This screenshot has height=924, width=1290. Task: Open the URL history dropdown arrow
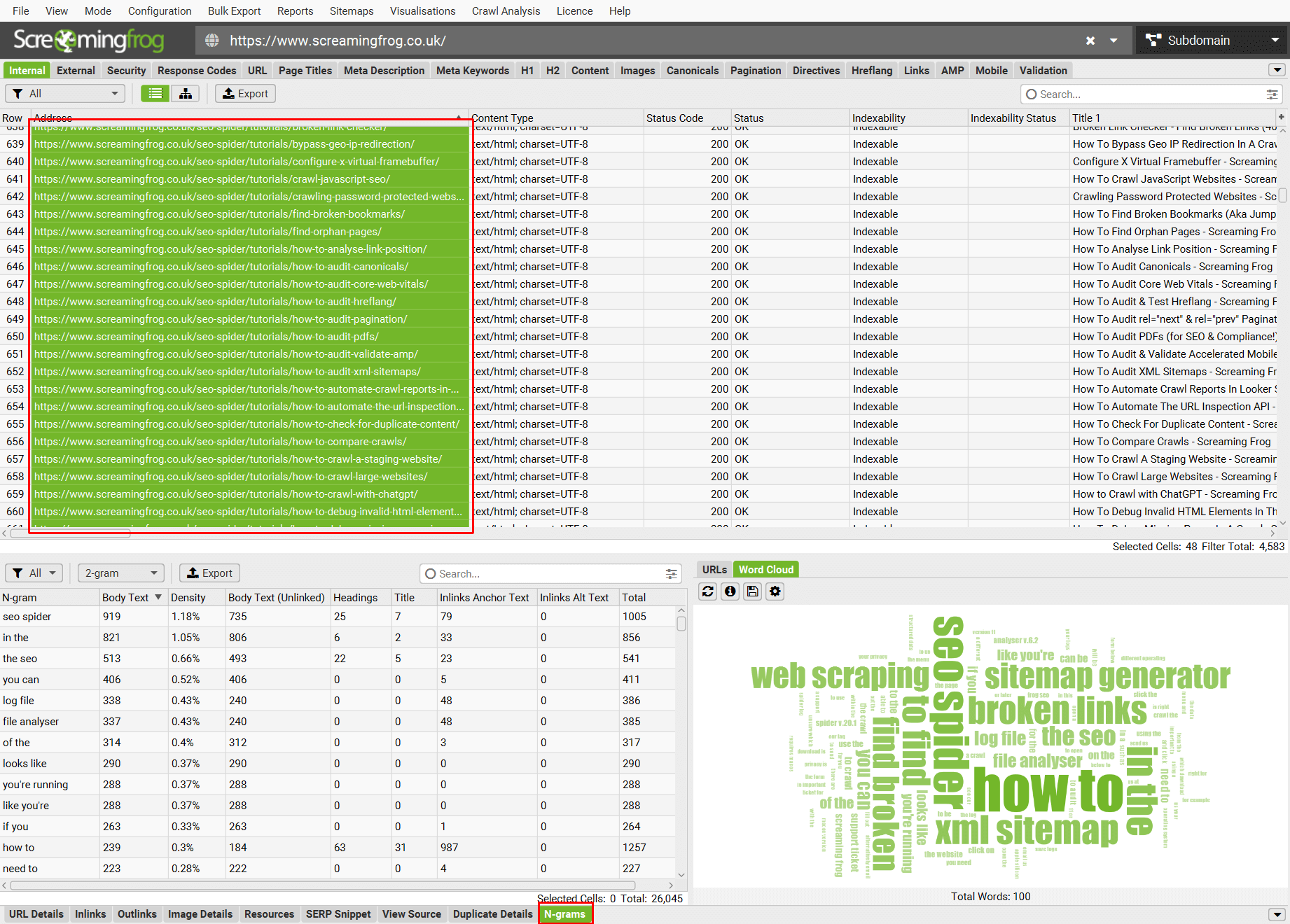point(1114,41)
